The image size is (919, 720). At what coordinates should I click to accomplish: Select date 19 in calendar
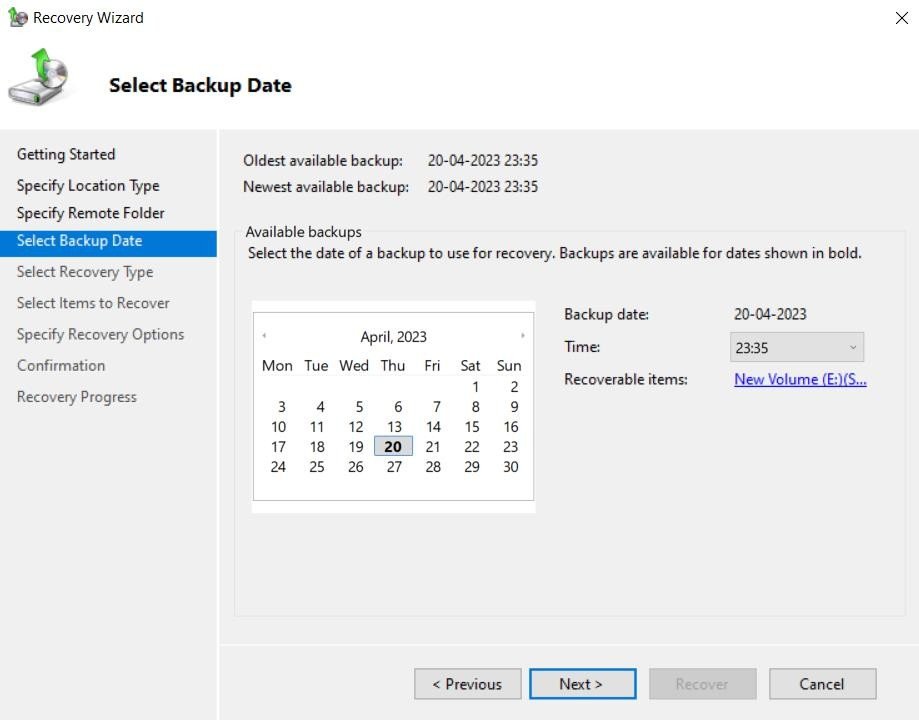356,447
